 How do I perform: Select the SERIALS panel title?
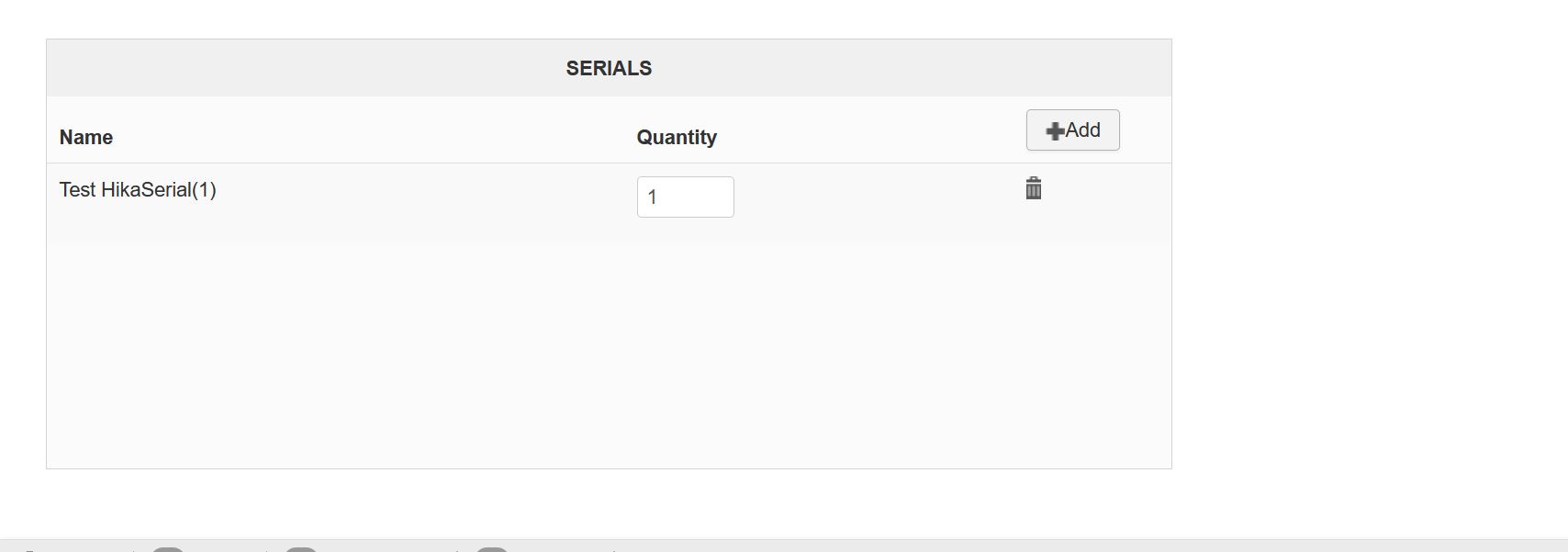point(609,69)
